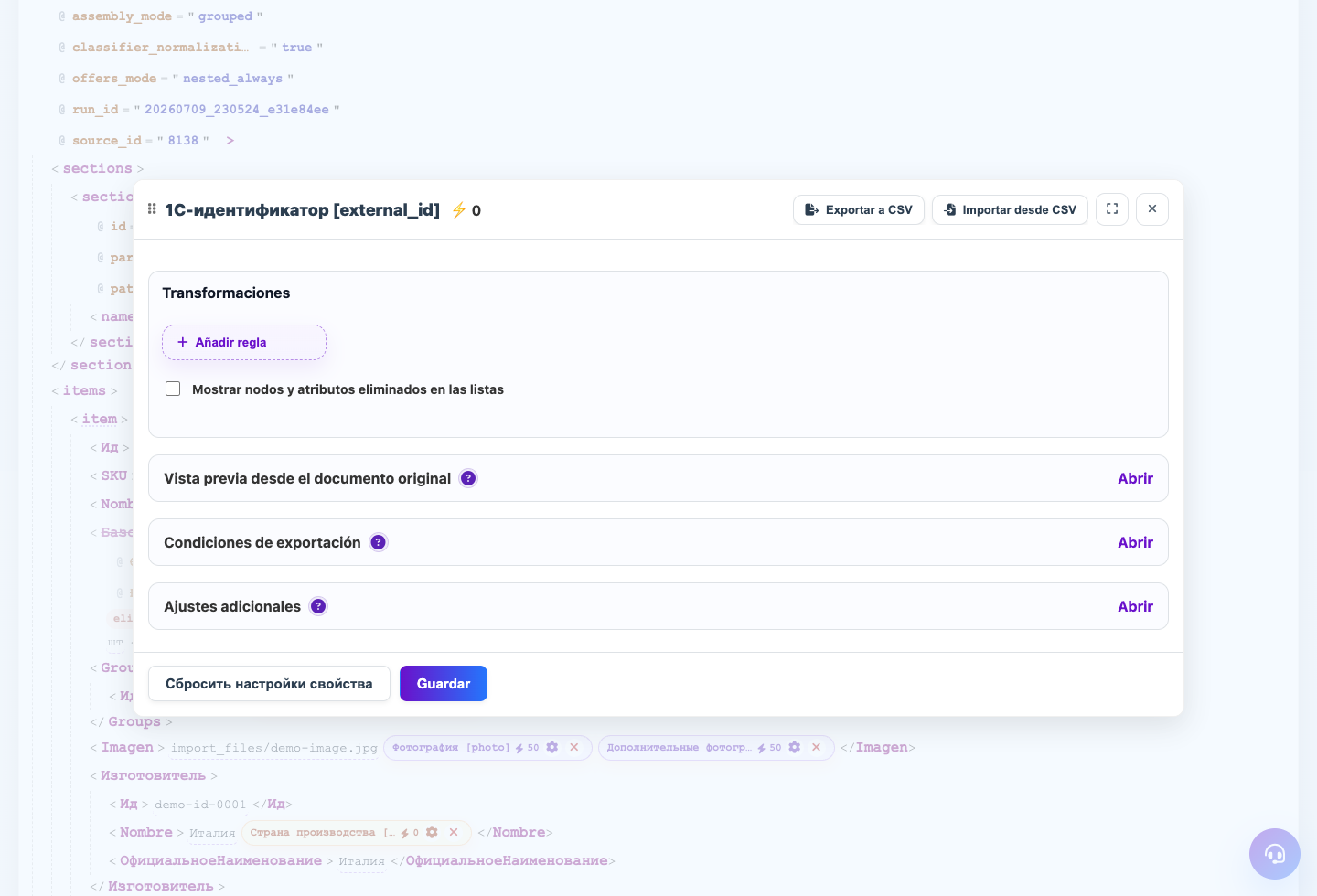Click the opening Изготовитель node
The image size is (1317, 896).
click(154, 775)
